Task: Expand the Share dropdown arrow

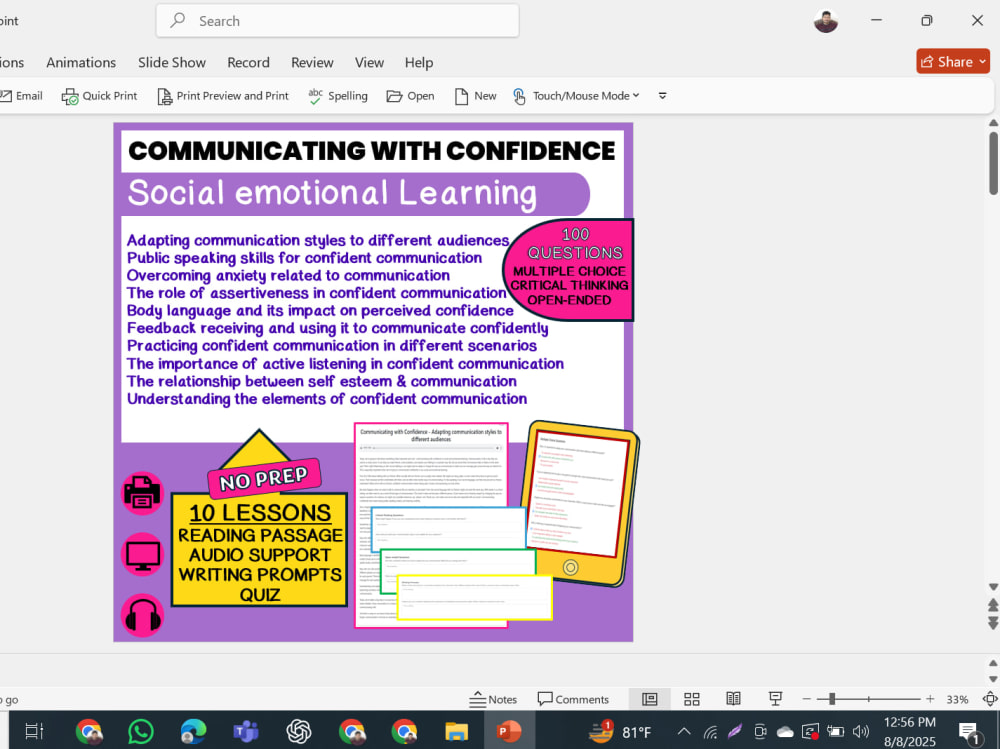Action: coord(983,62)
